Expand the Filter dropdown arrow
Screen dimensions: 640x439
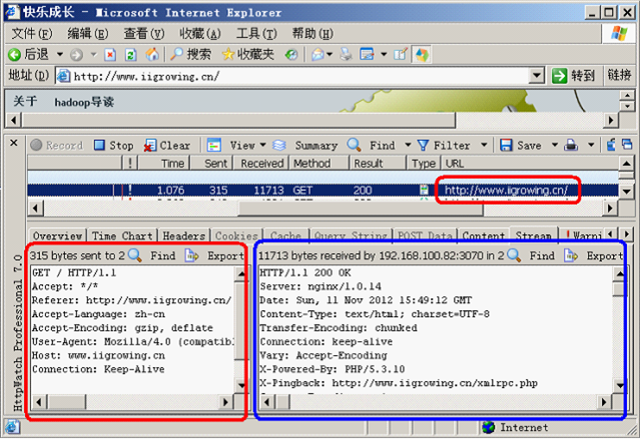pos(484,145)
